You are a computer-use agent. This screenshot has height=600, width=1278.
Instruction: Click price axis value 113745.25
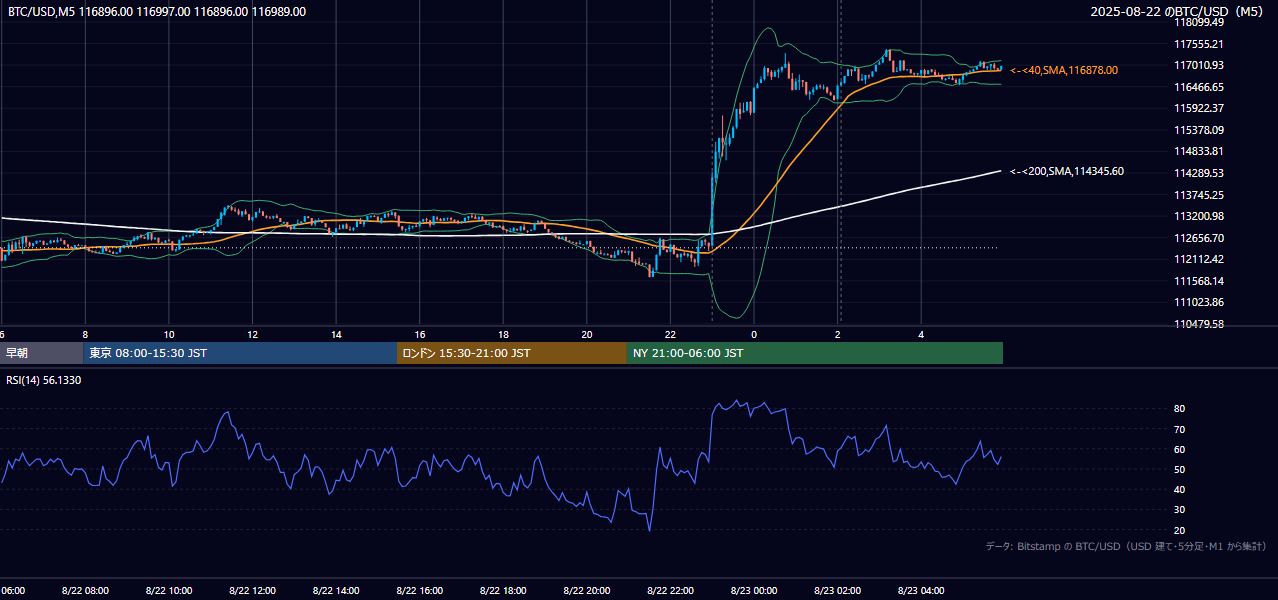pyautogui.click(x=1199, y=195)
